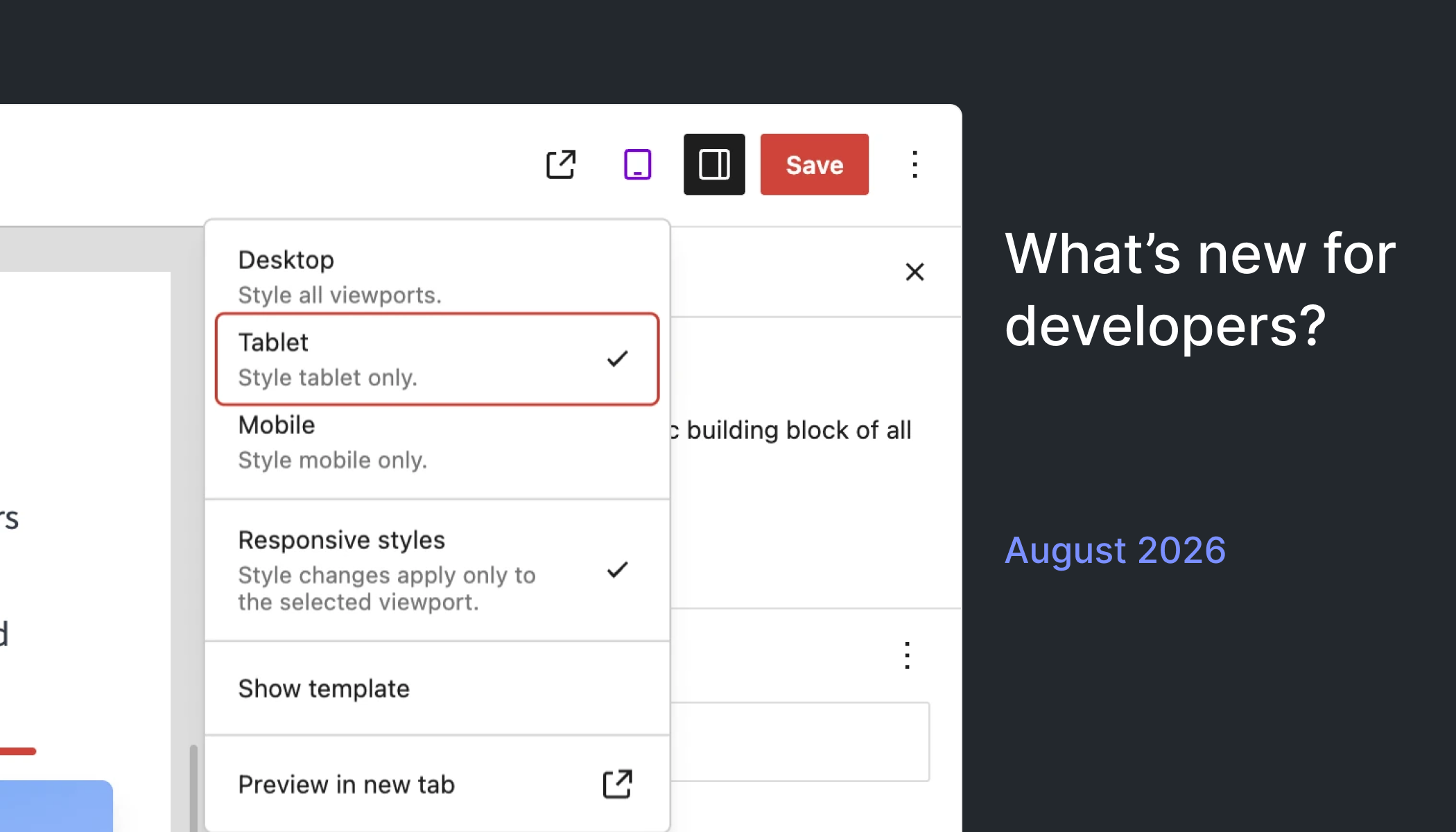
Task: Click the empty input field in the sidebar
Action: [800, 742]
